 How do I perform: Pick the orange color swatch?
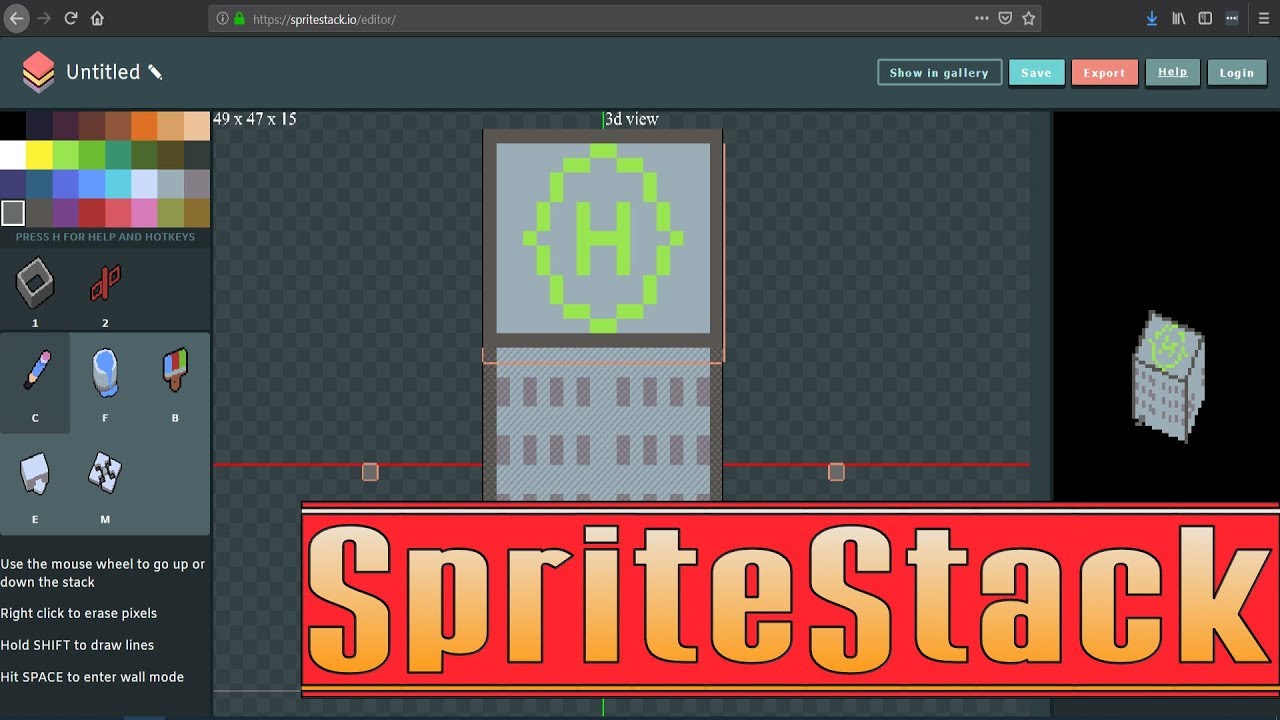coord(144,126)
